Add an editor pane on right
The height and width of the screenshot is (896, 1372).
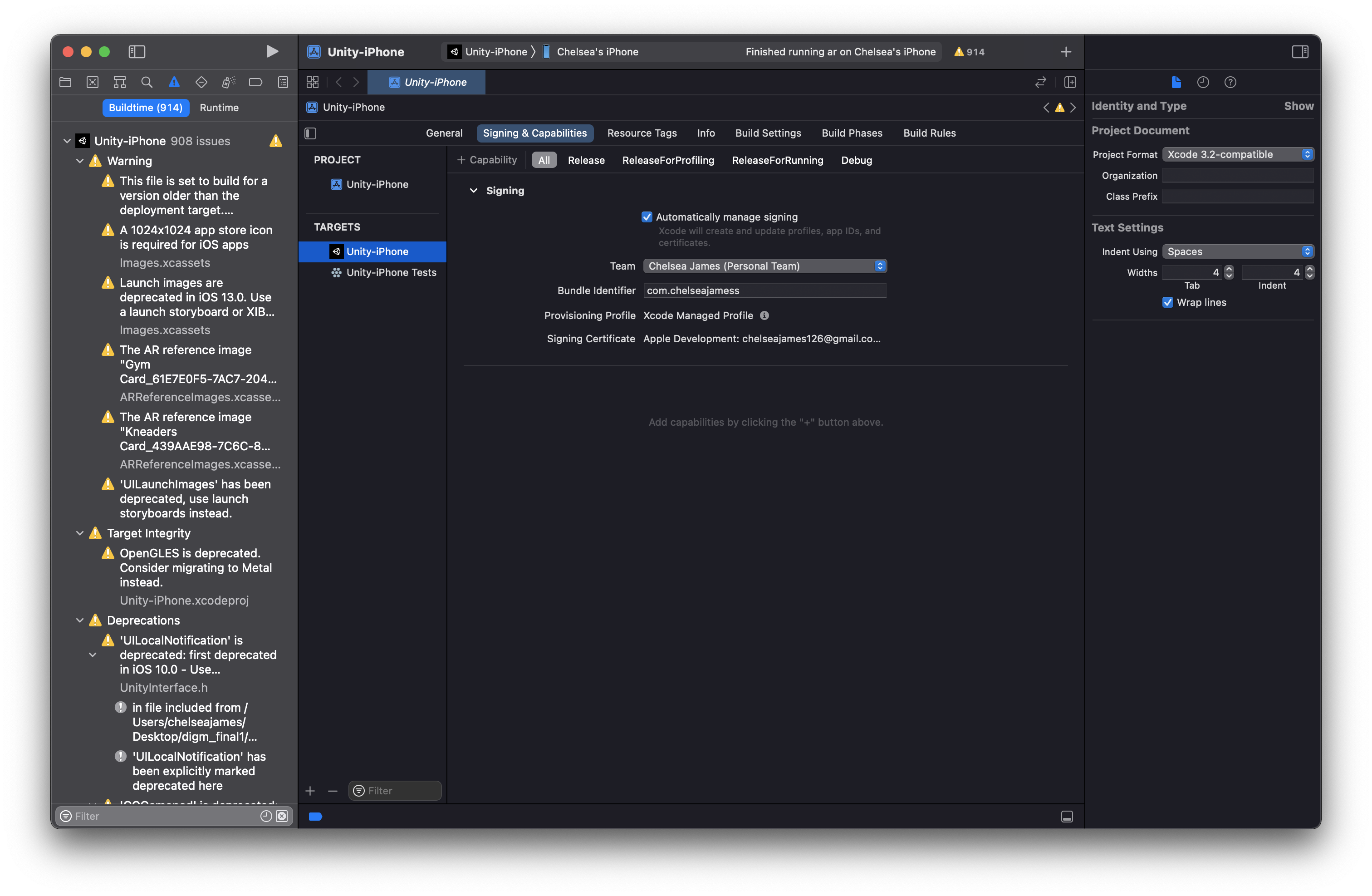pos(1070,83)
